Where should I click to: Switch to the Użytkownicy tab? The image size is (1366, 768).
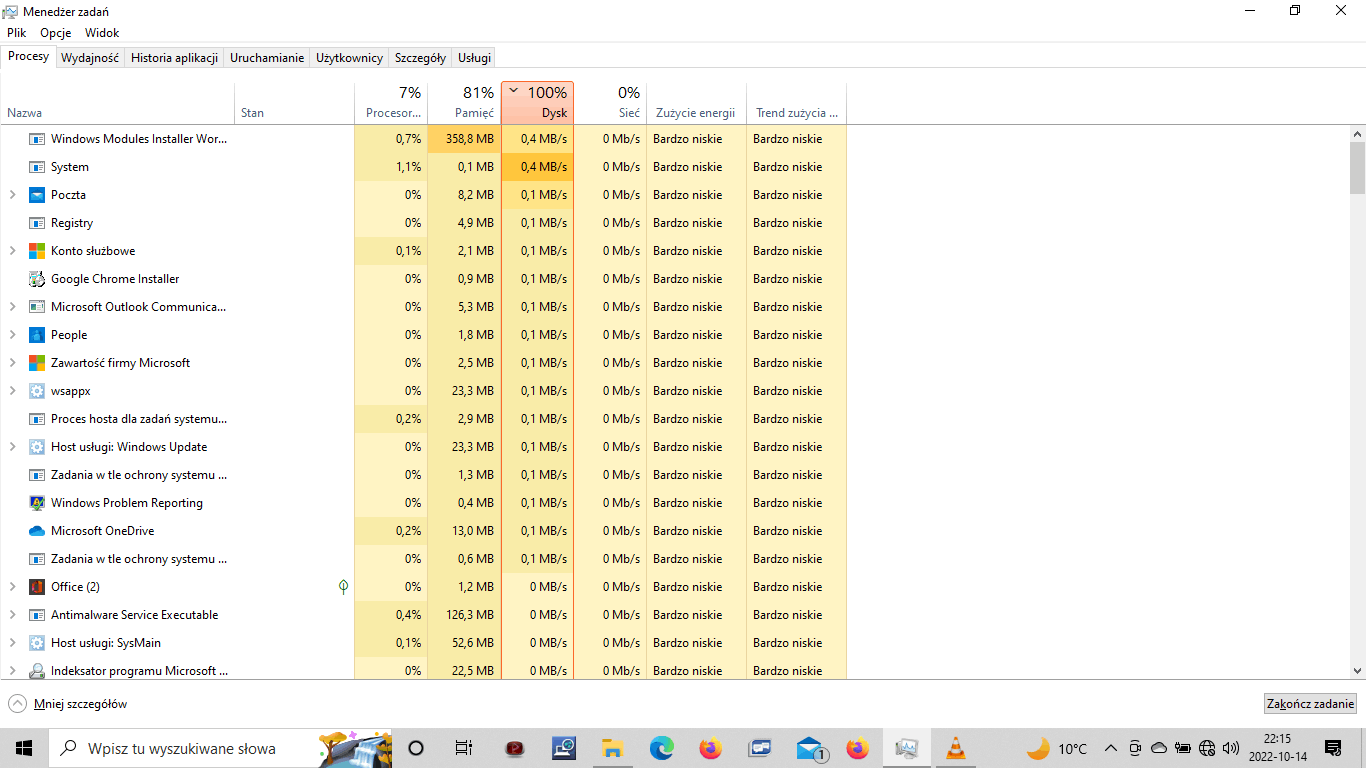(349, 58)
